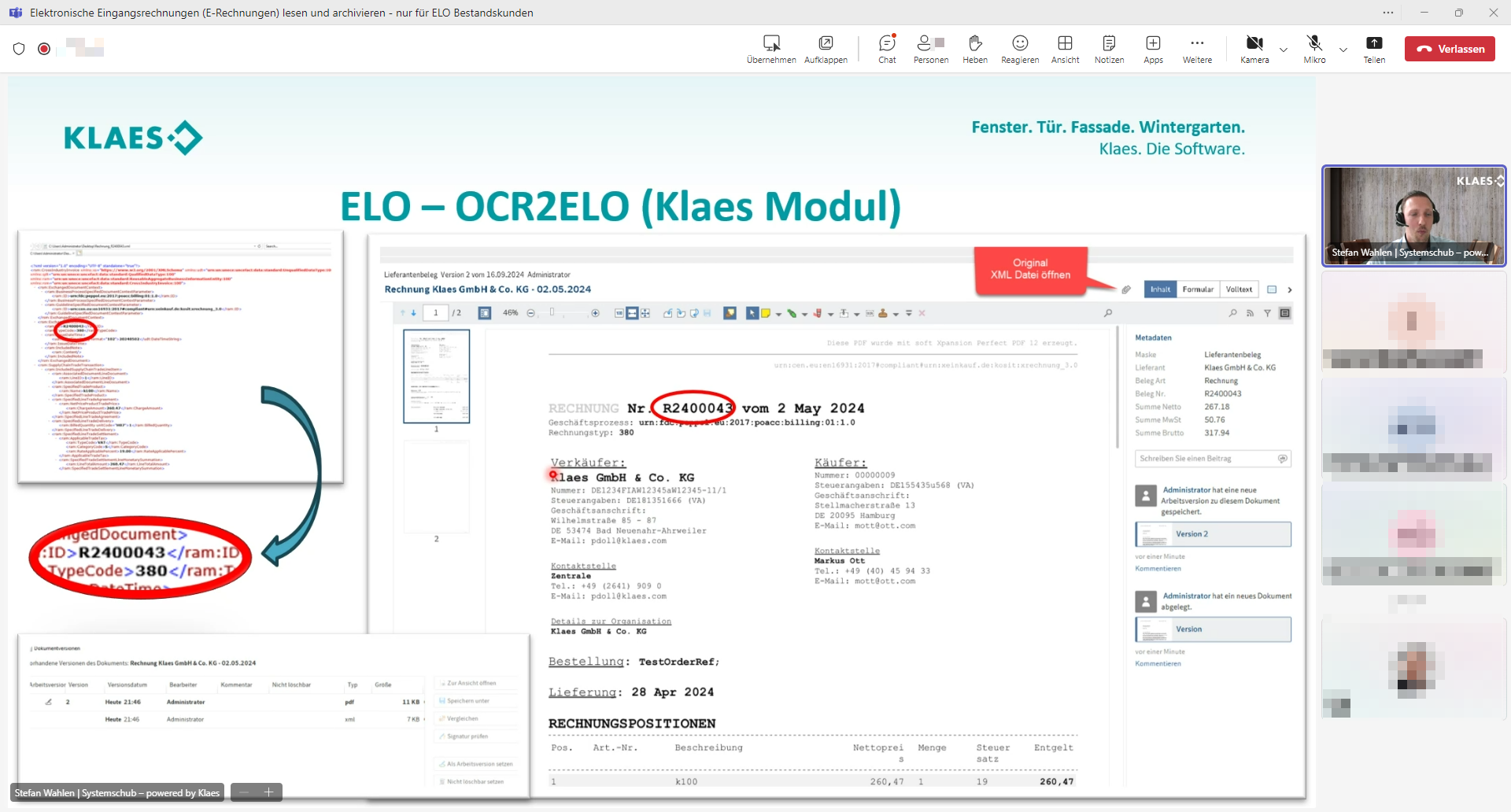Viewport: 1511px width, 812px height.
Task: Expand the stamp tool dropdown arrow
Action: coord(896,315)
